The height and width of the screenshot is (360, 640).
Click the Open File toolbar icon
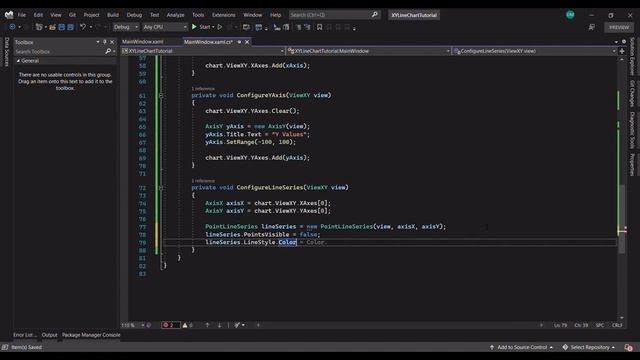[53, 27]
